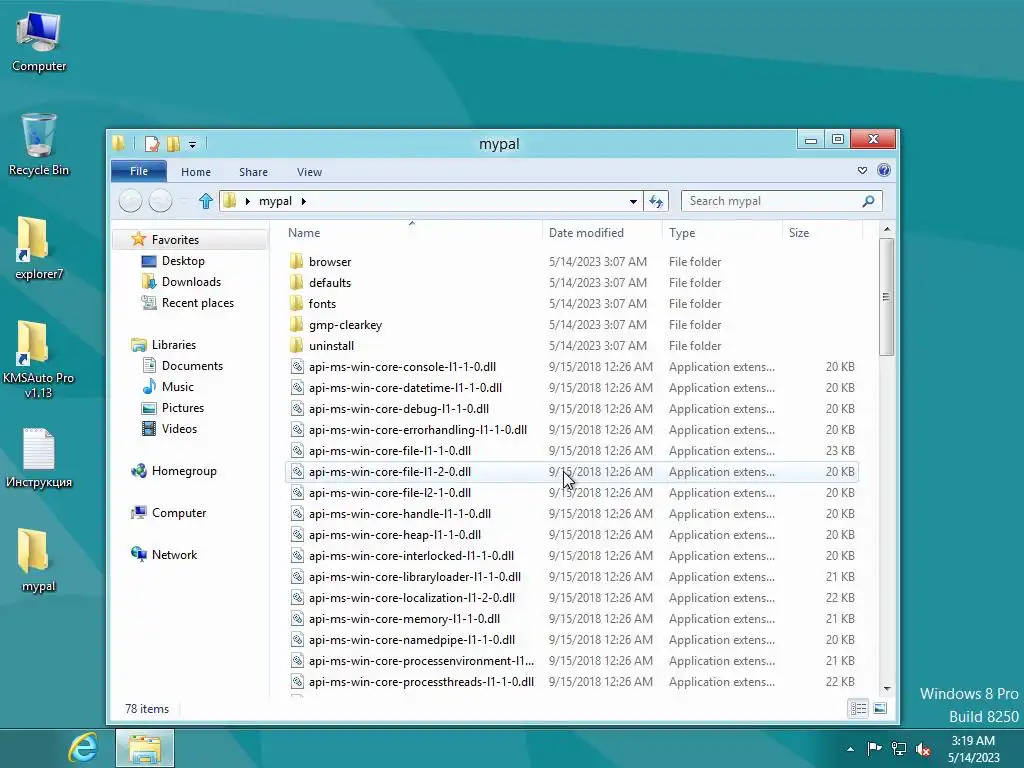The height and width of the screenshot is (768, 1024).
Task: Sort by the Type column header
Action: 722,232
